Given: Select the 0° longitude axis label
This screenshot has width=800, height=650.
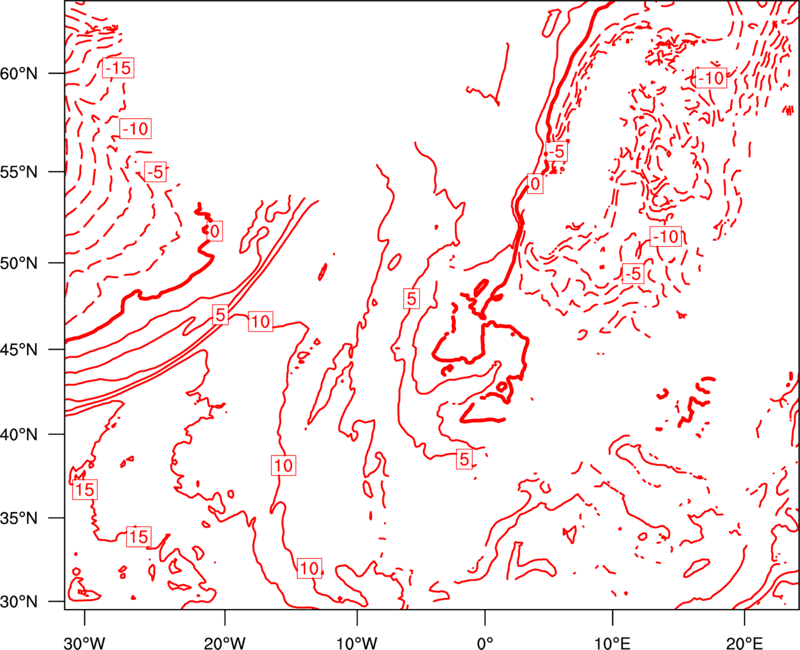Looking at the screenshot, I should click(485, 643).
